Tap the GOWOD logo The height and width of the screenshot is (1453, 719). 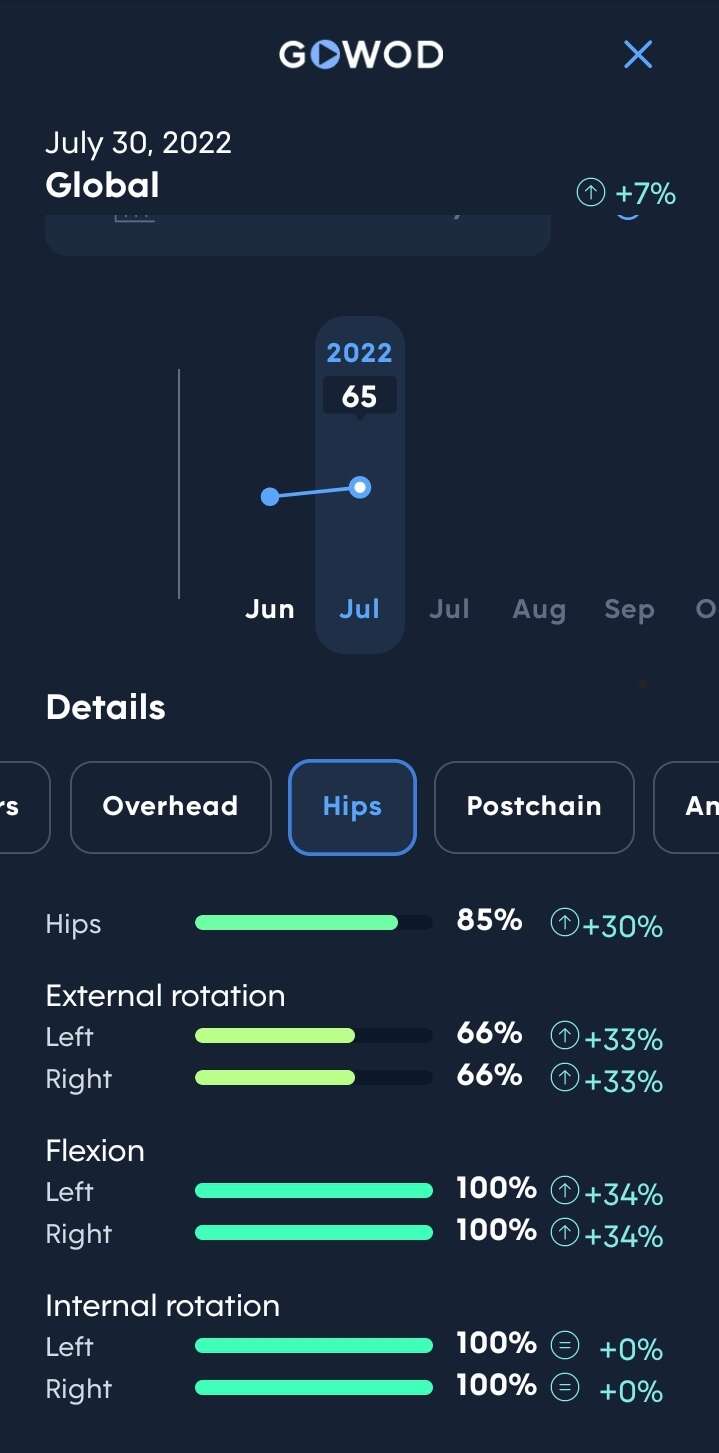click(360, 55)
